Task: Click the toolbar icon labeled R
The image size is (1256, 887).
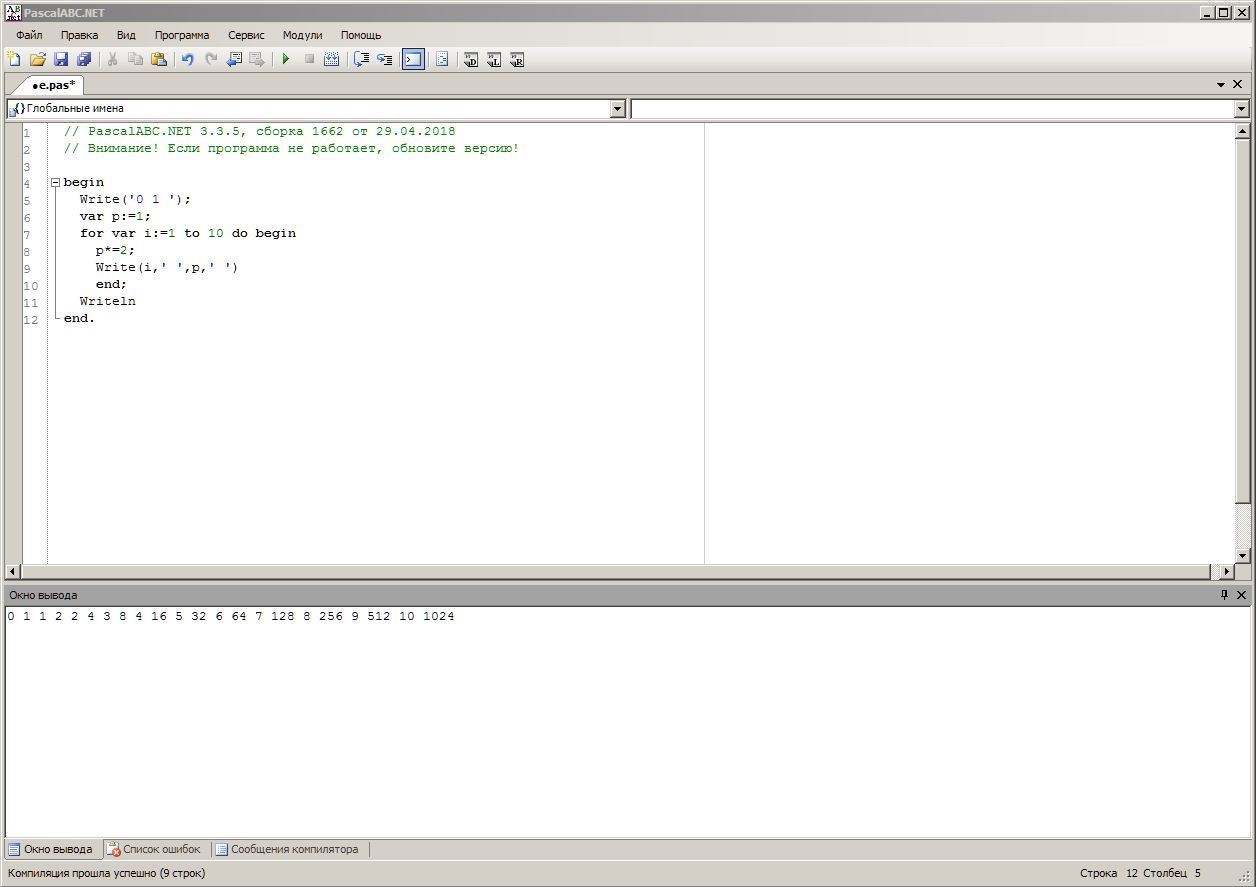Action: point(517,60)
